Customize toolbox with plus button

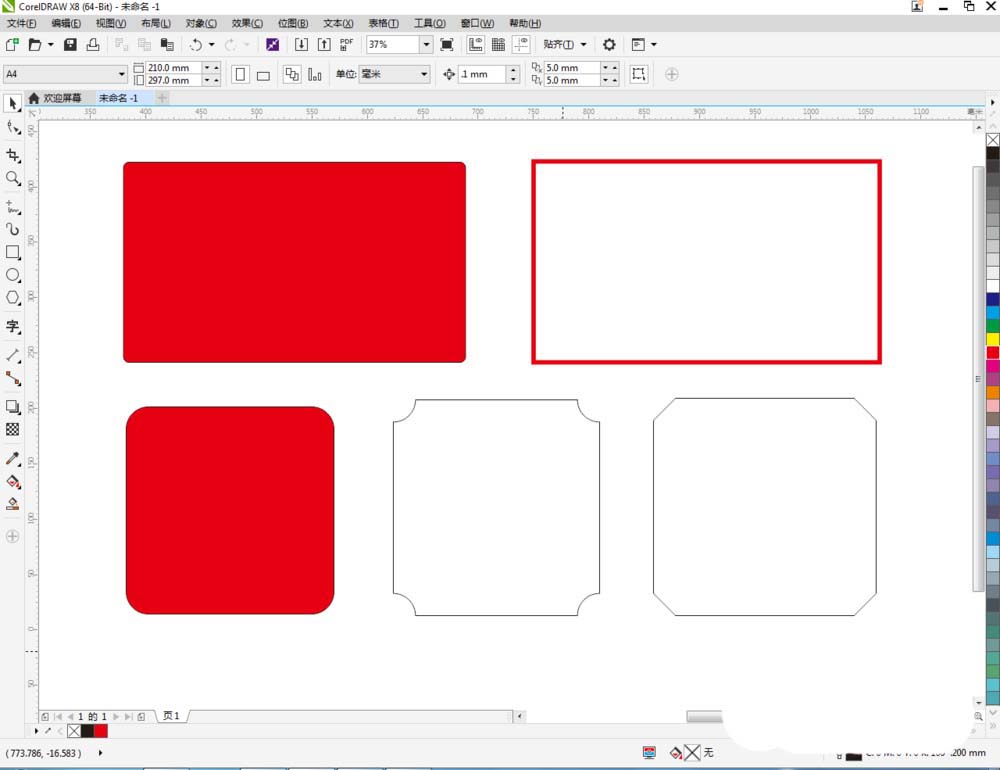coord(12,536)
